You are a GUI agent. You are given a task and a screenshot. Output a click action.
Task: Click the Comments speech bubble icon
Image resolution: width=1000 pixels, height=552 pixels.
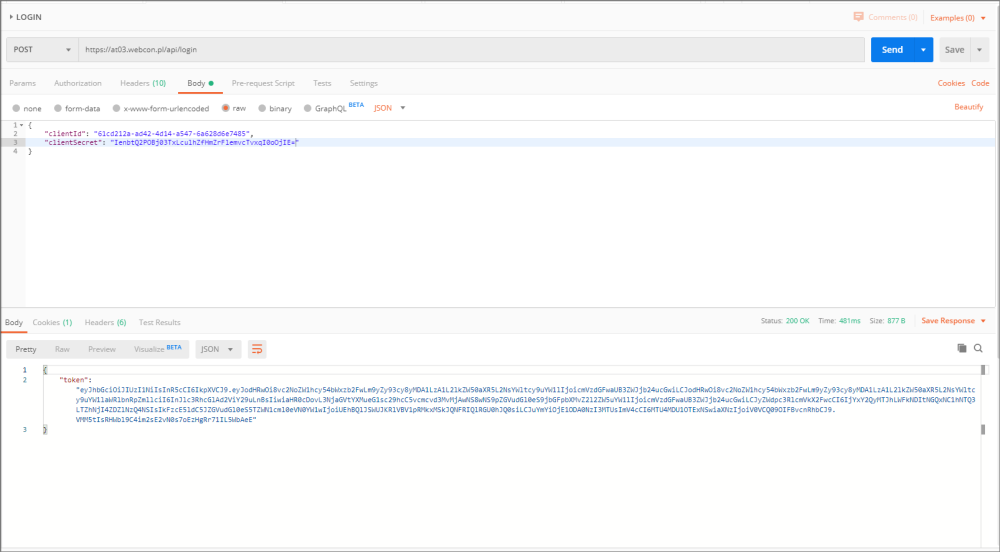coord(858,17)
